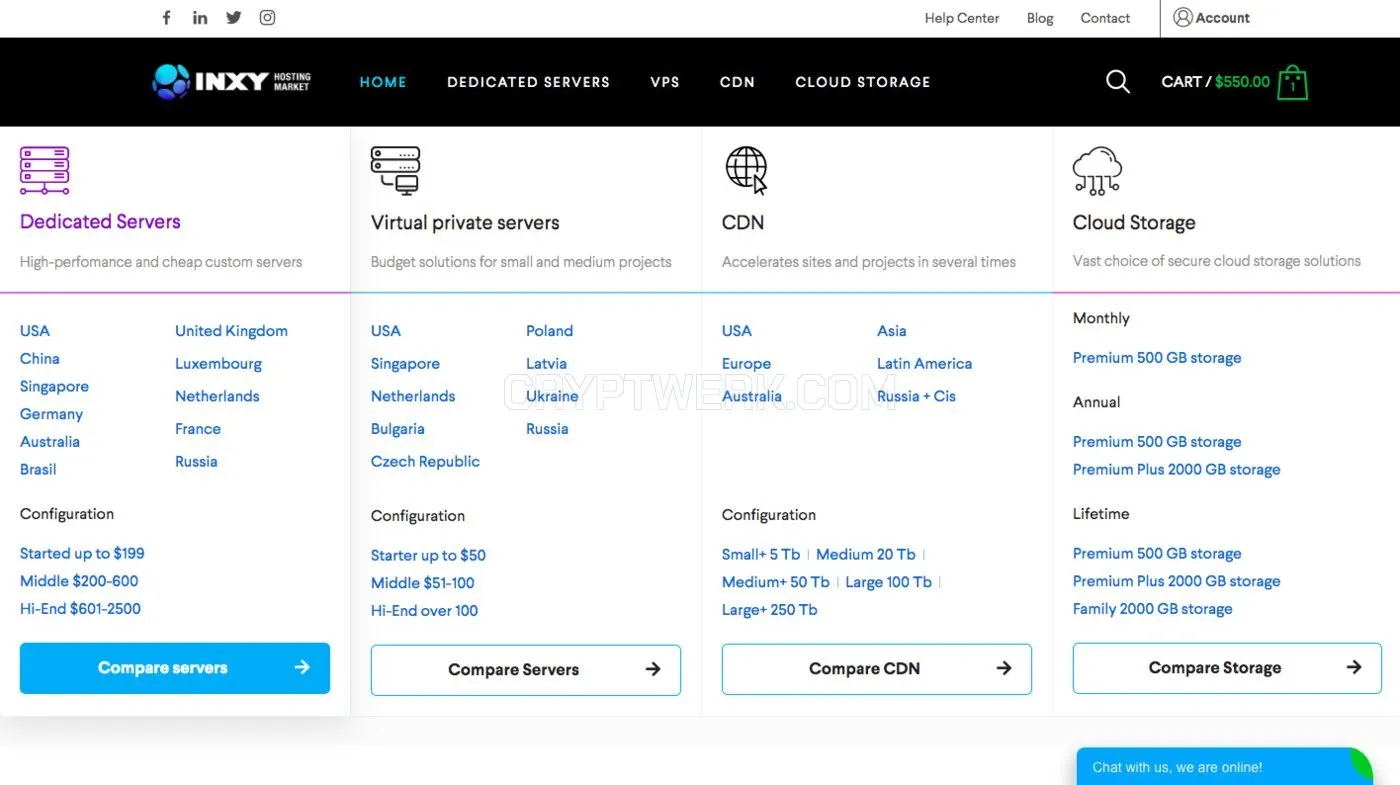Select Bulgaria VPS location
Screen dimensions: 1400x785
coord(398,429)
